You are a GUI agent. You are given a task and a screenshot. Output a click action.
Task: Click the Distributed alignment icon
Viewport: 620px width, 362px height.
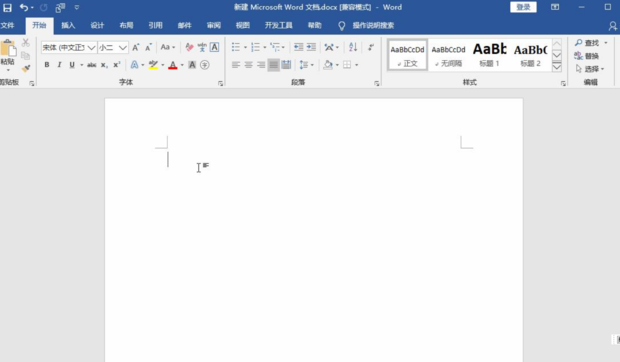pyautogui.click(x=286, y=65)
